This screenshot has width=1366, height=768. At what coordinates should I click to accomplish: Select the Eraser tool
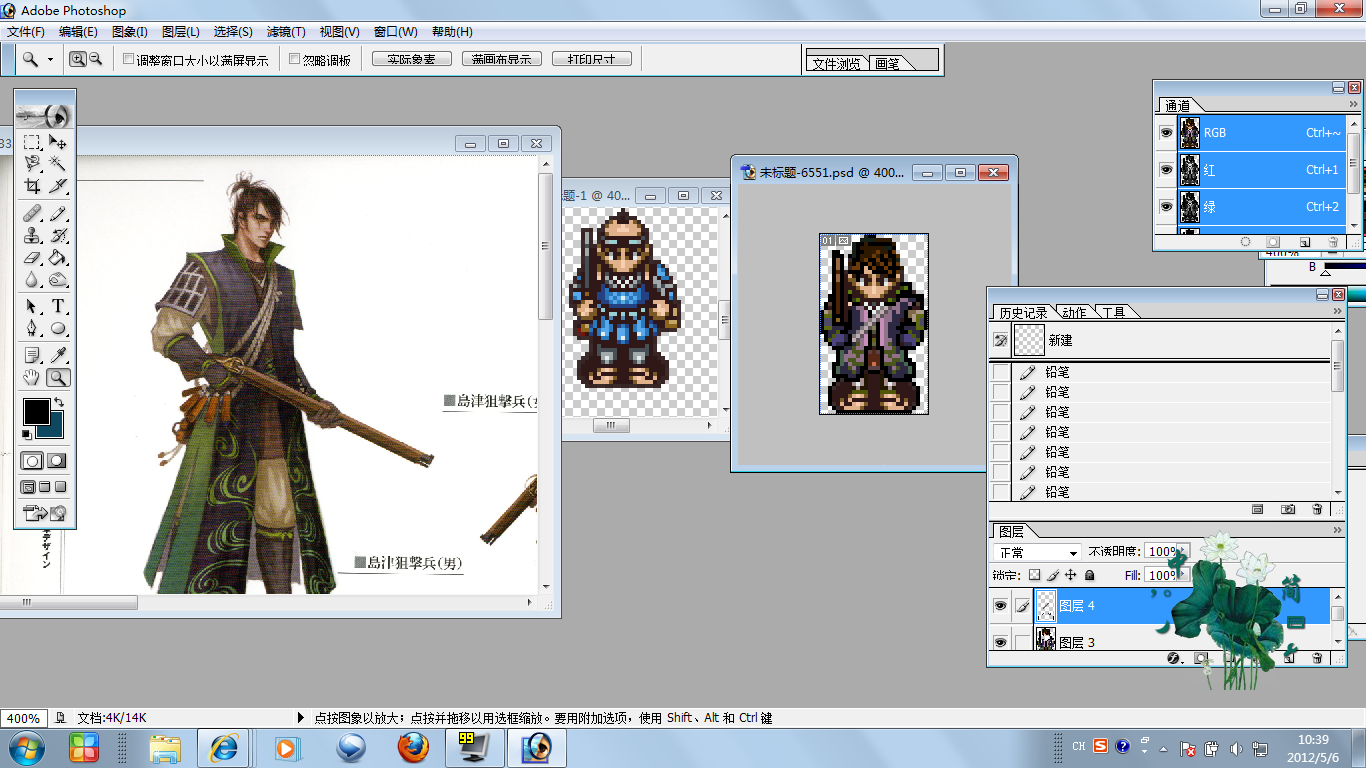[32, 258]
